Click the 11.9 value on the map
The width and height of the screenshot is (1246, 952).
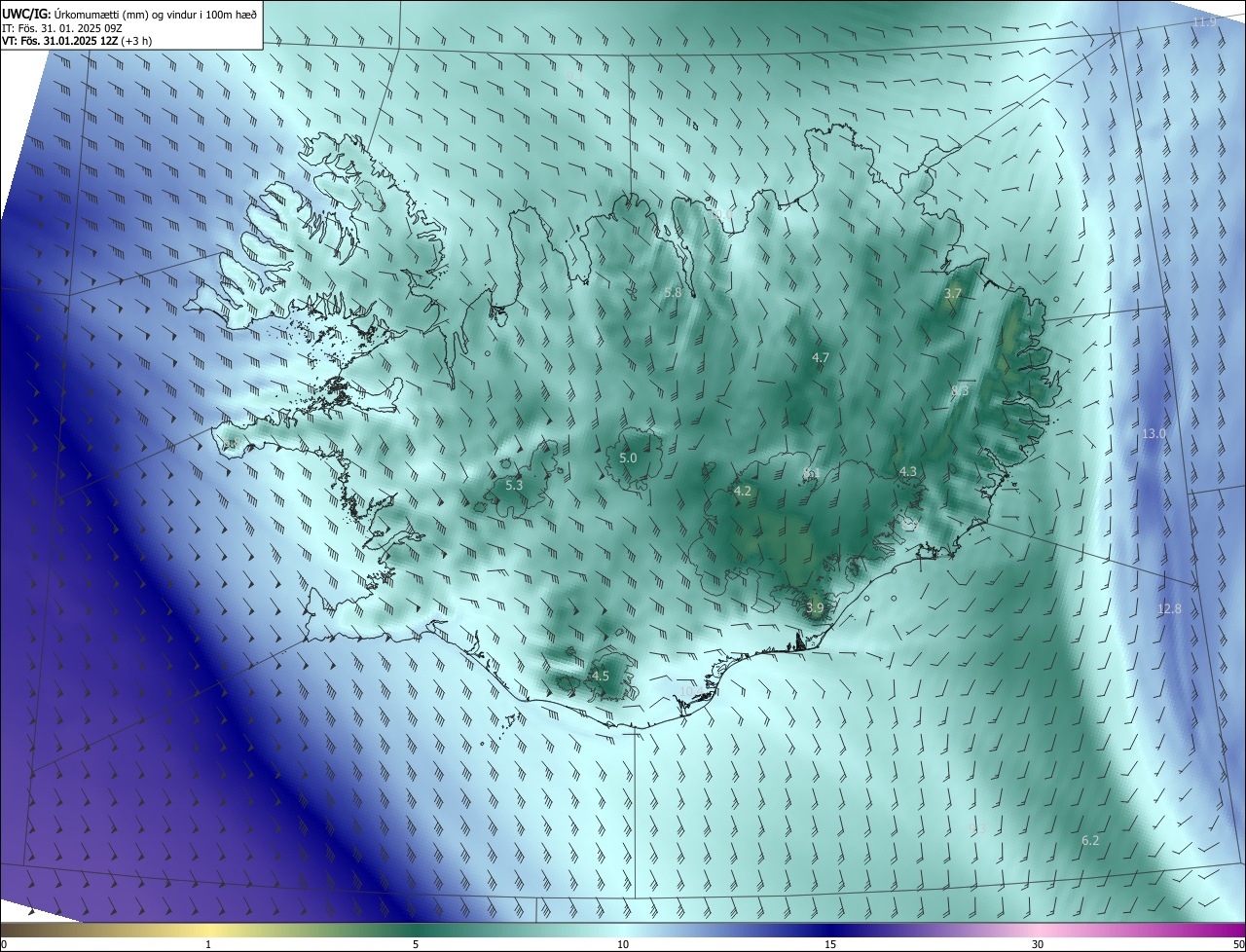[x=1204, y=21]
